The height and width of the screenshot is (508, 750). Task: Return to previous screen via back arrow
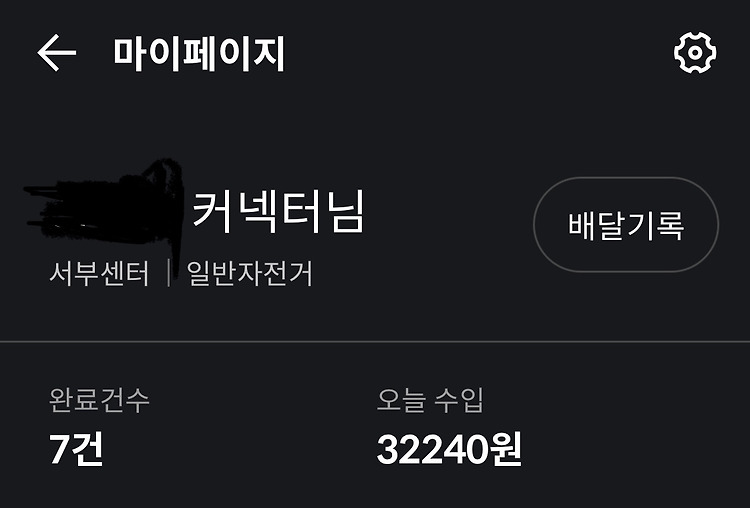(x=56, y=53)
